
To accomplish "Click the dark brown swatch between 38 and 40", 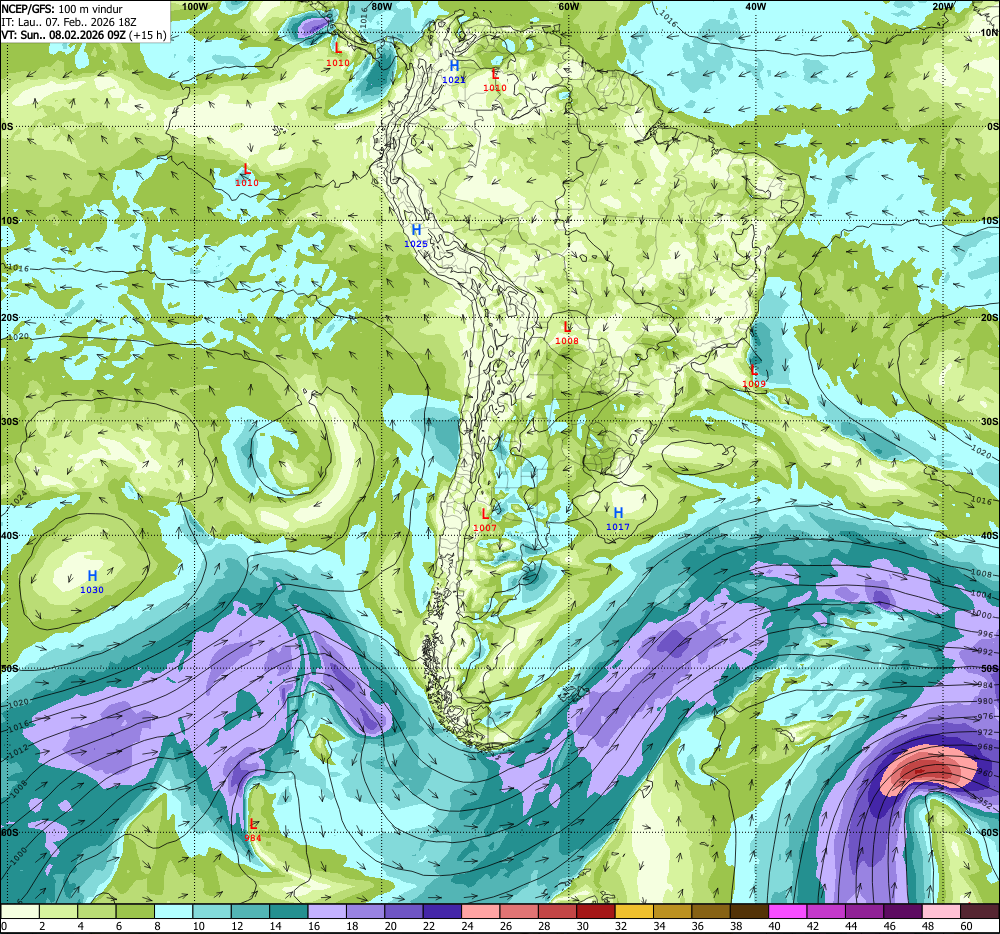I will [749, 912].
